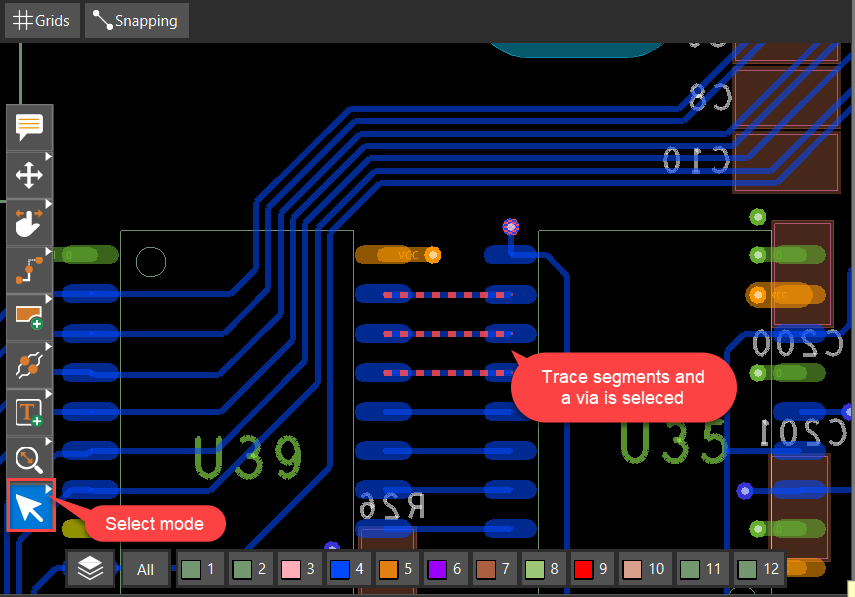Toggle layer 2 visibility

coord(249,569)
